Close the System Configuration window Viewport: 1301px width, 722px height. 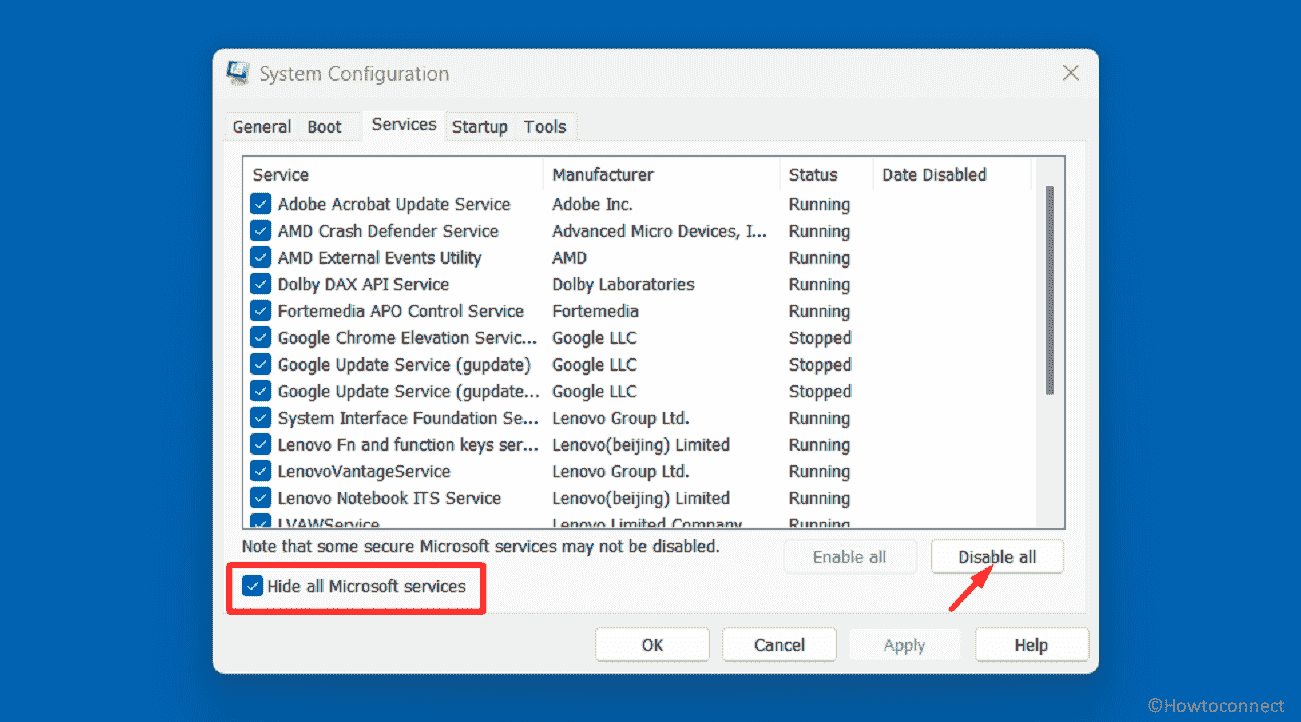pyautogui.click(x=1070, y=74)
